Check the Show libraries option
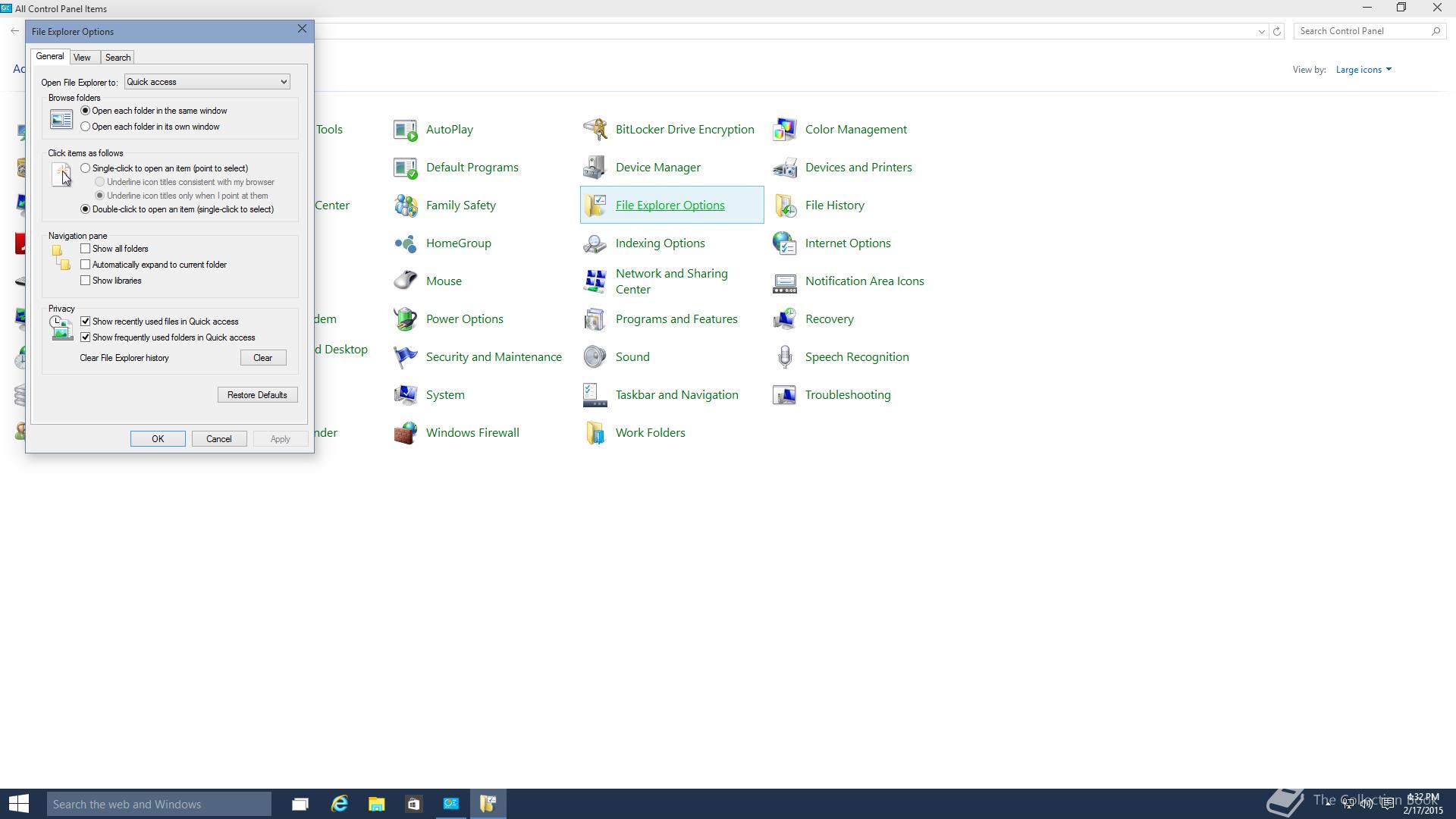1456x819 pixels. pos(85,281)
